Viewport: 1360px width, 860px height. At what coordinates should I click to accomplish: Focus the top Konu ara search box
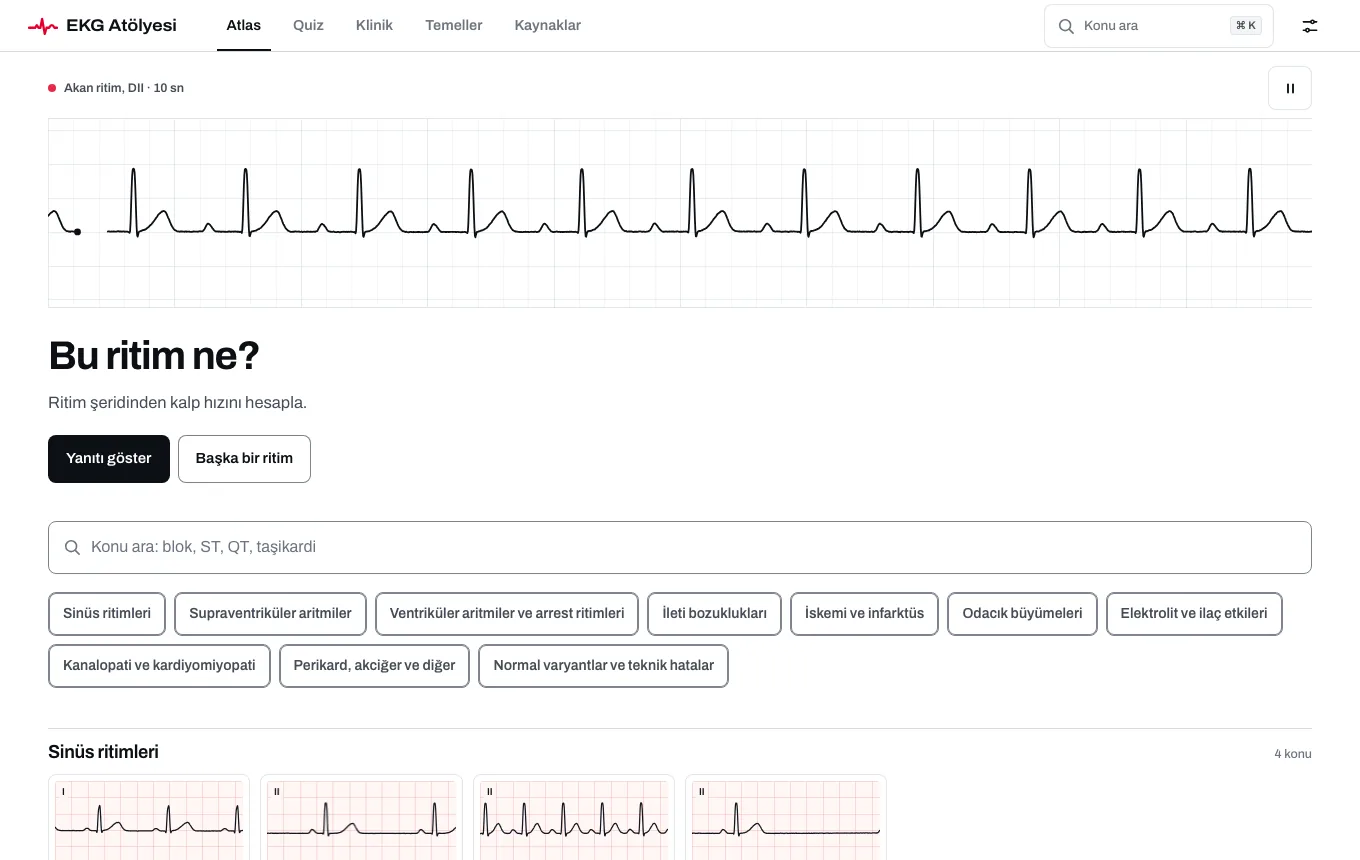coord(1159,26)
